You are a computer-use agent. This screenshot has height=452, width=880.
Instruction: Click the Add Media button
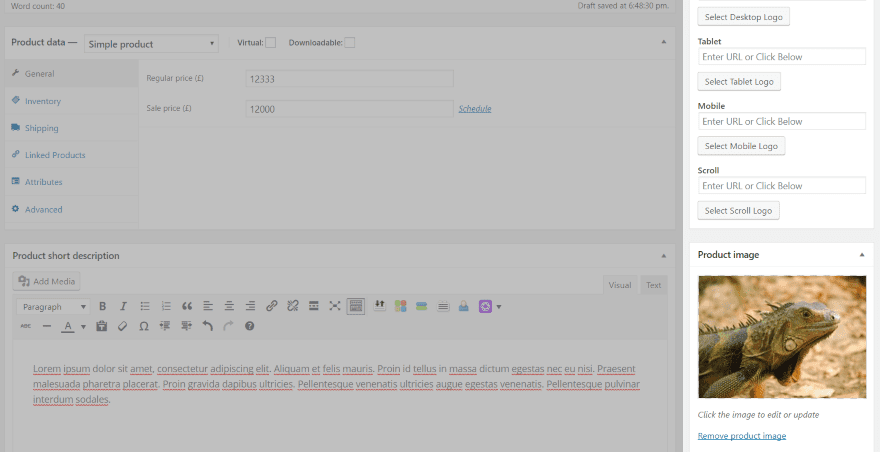(47, 282)
